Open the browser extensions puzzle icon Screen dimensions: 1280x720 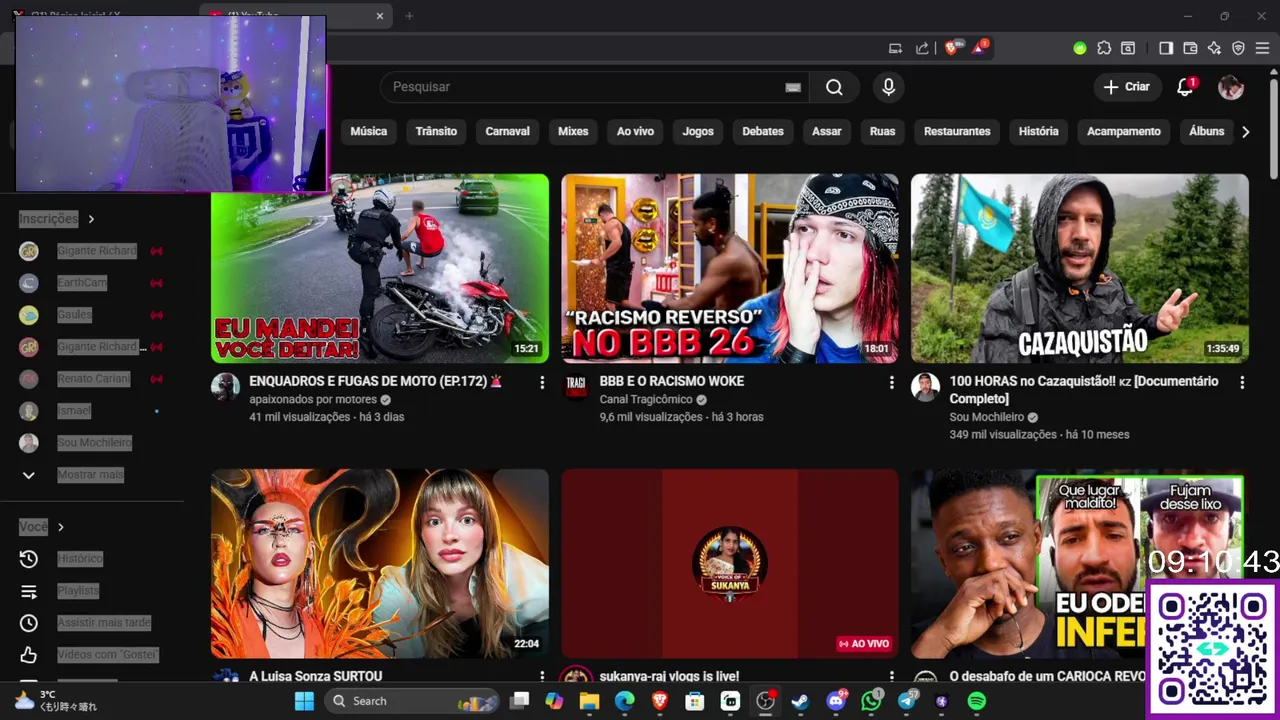click(x=1104, y=48)
